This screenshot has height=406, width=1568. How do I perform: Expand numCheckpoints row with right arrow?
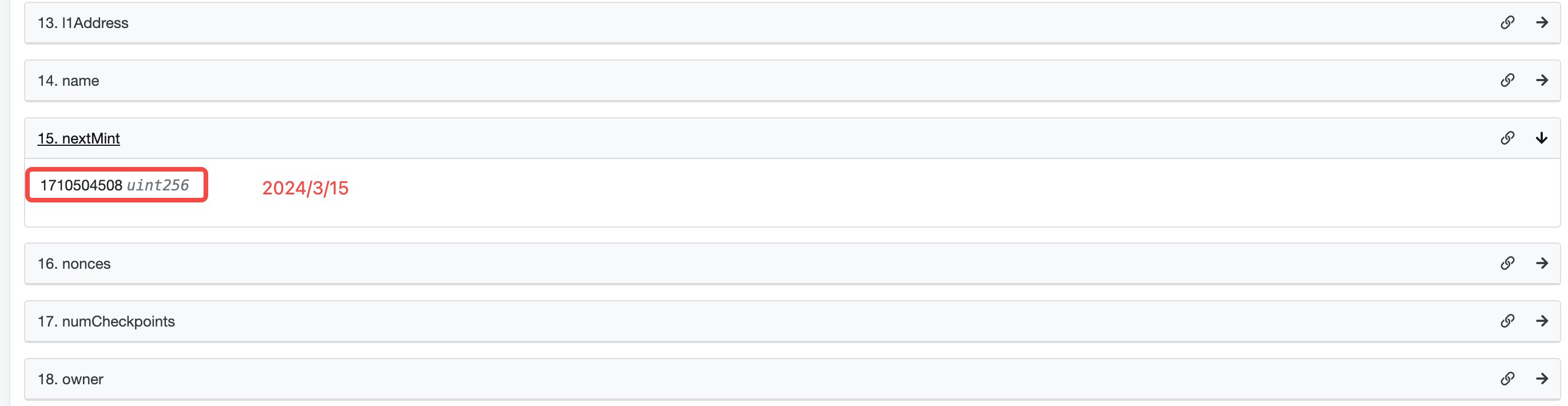coord(1542,321)
